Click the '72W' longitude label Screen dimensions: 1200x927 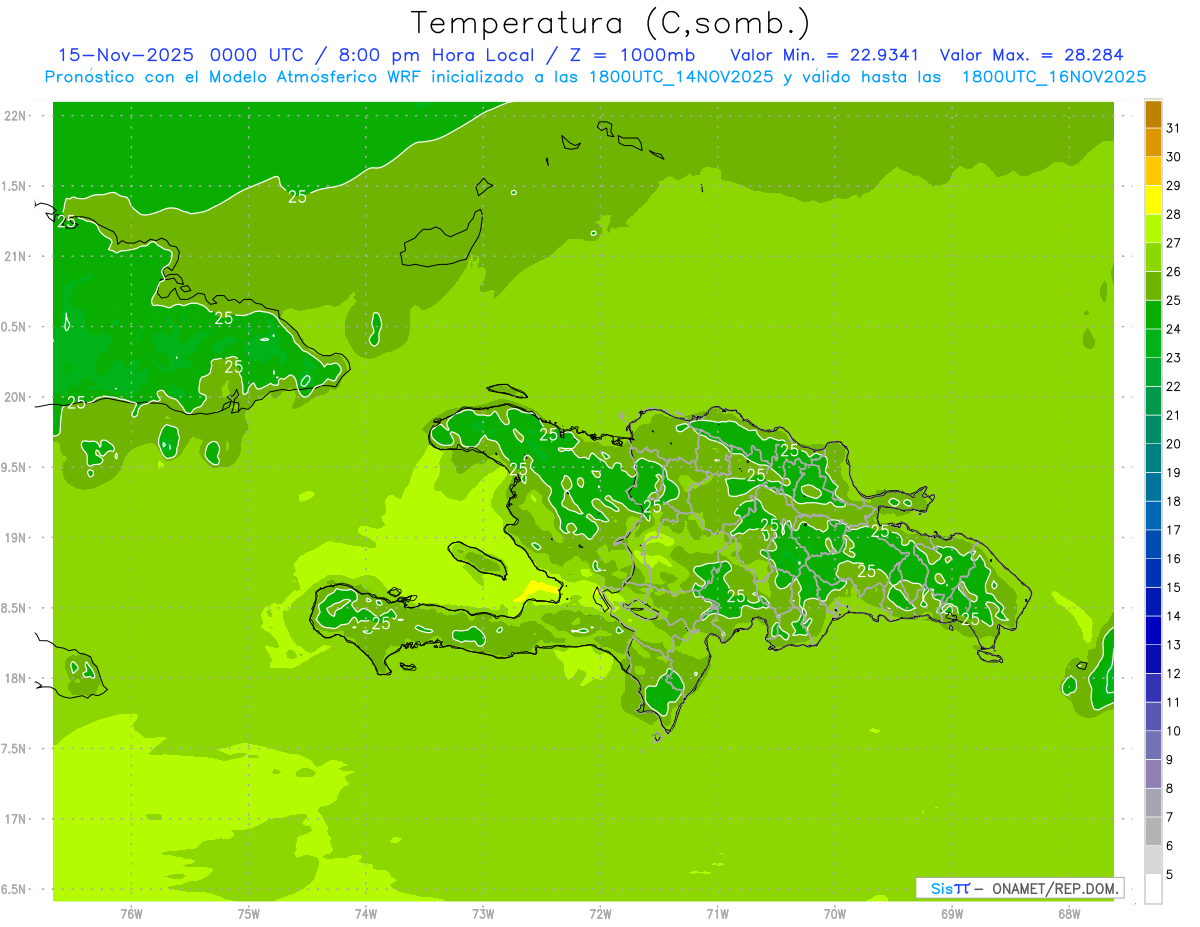(600, 914)
